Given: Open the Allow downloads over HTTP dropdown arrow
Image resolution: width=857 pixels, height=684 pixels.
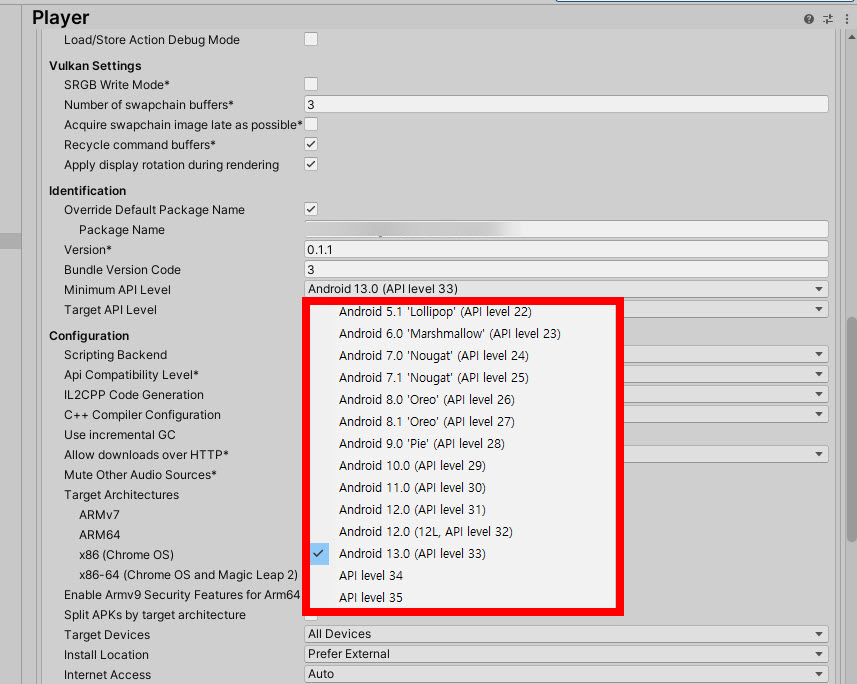Looking at the screenshot, I should click(x=819, y=454).
